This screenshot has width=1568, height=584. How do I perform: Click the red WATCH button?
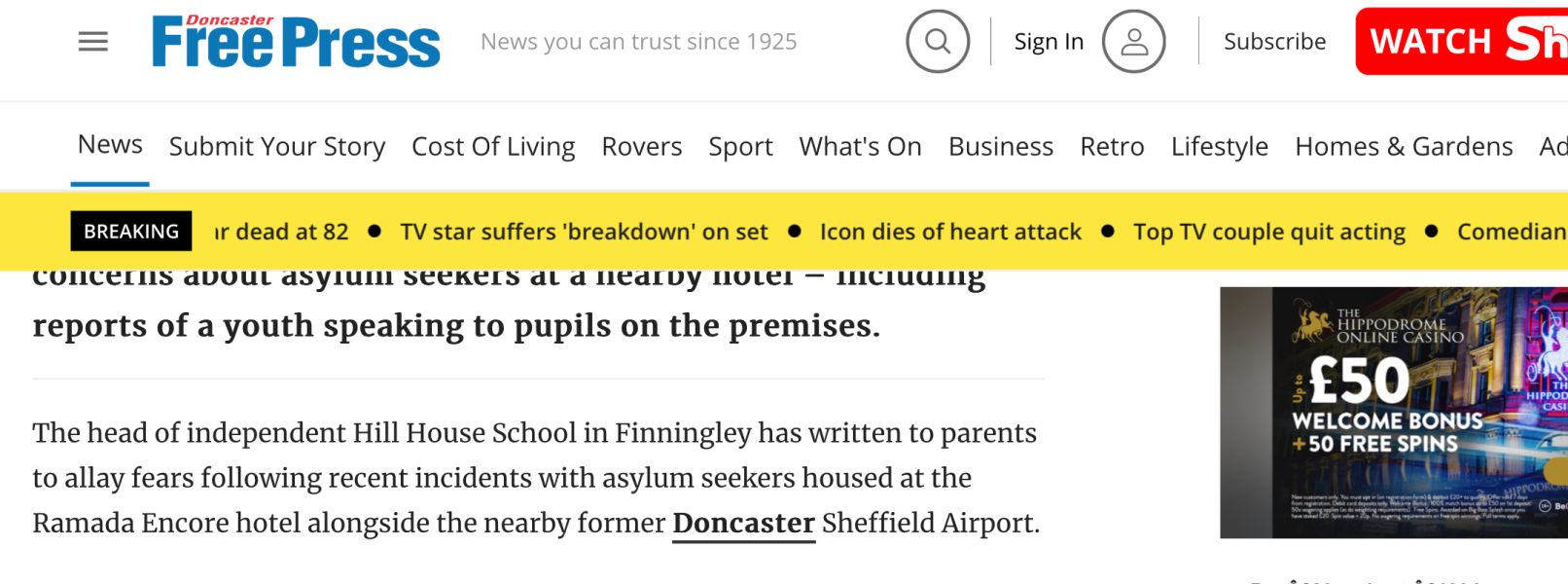(x=1461, y=42)
